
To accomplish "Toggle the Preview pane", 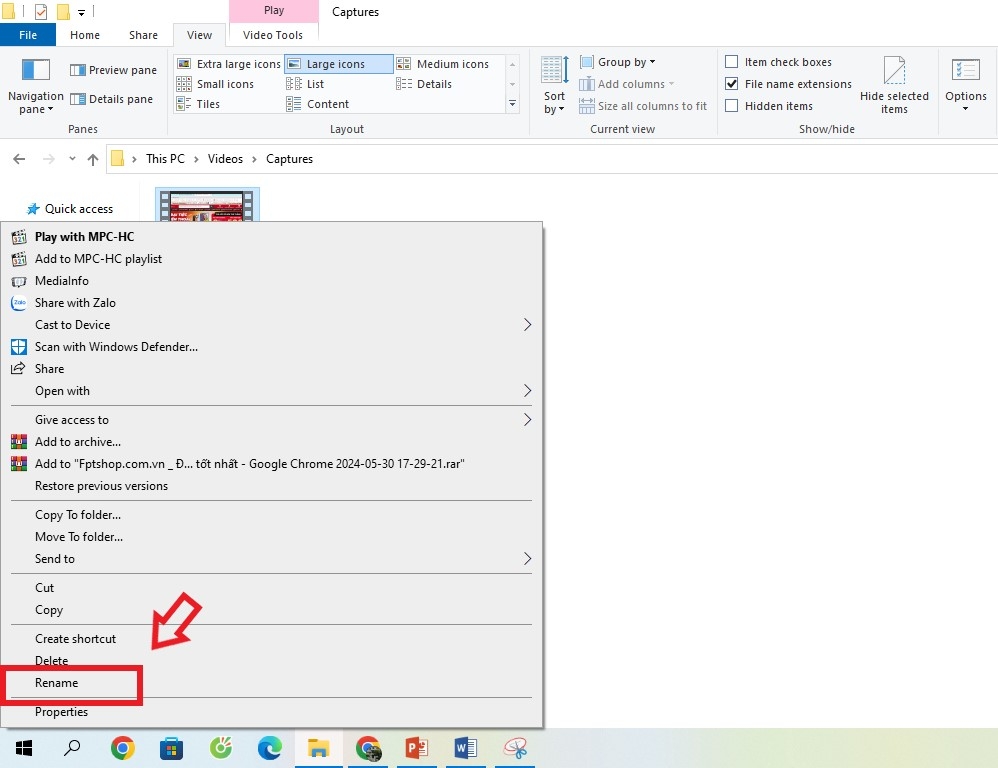I will [x=113, y=70].
